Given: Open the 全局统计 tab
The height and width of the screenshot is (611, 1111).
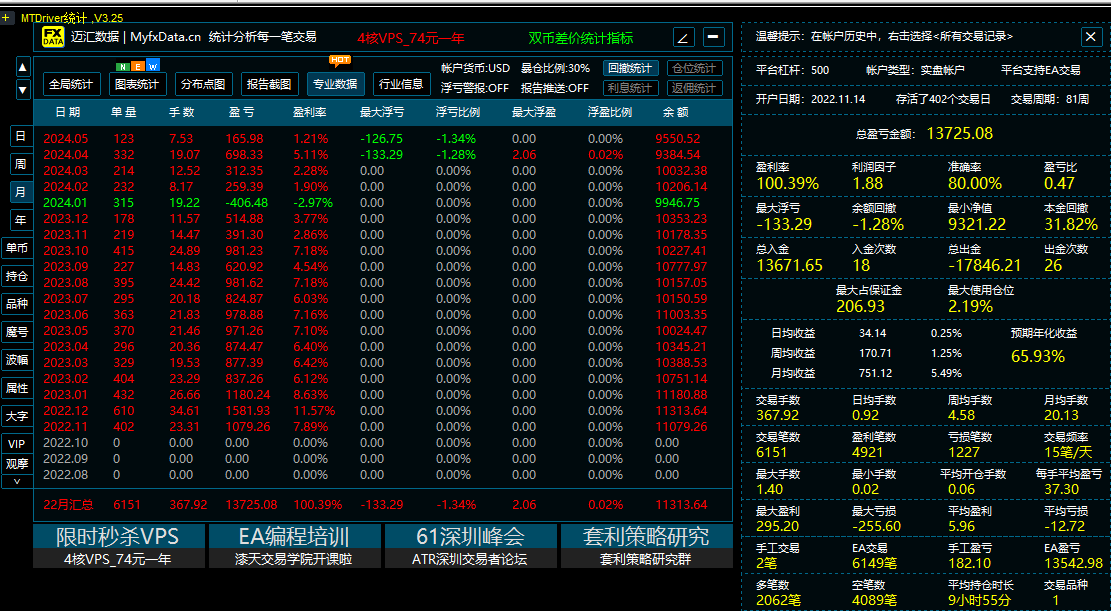Looking at the screenshot, I should tap(71, 84).
